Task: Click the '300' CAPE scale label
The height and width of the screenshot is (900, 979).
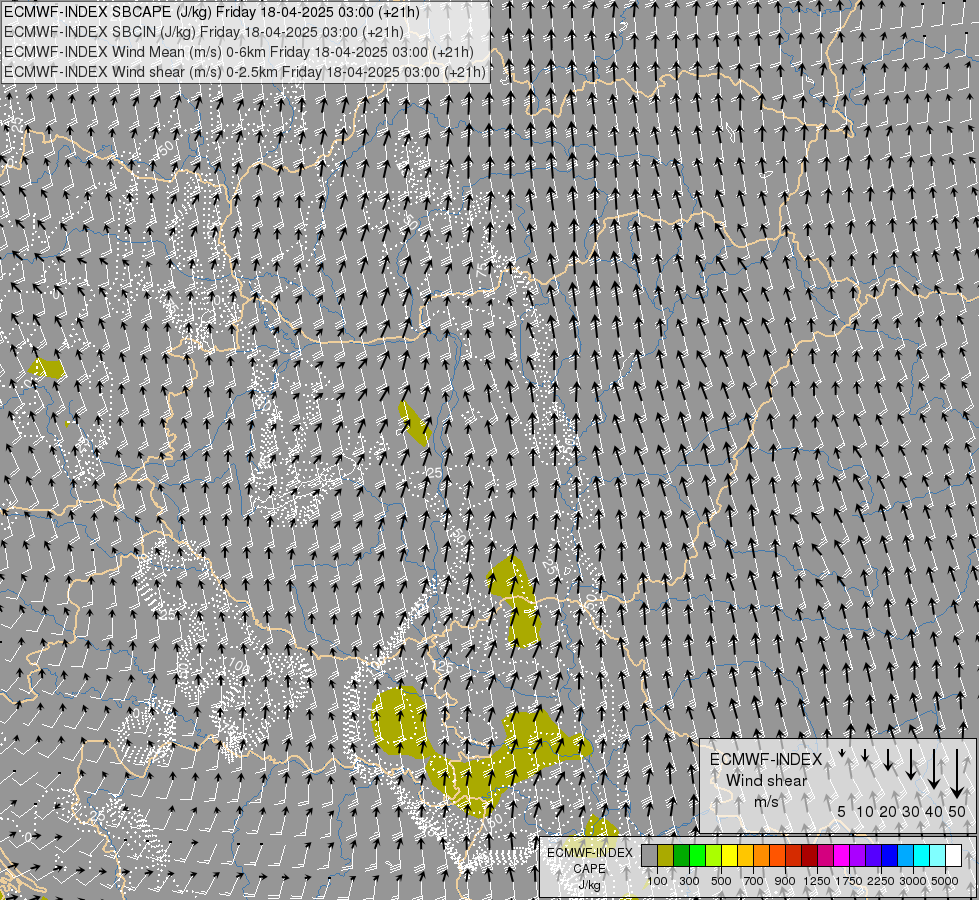Action: (x=689, y=881)
